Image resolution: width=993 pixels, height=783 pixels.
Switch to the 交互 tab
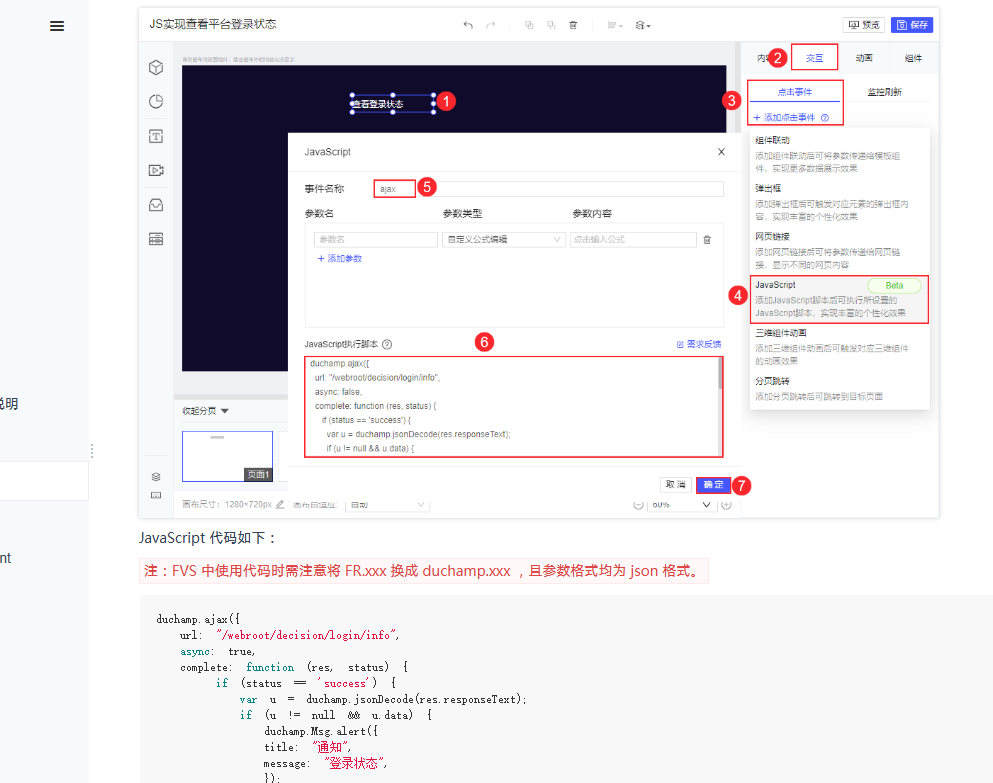click(814, 58)
